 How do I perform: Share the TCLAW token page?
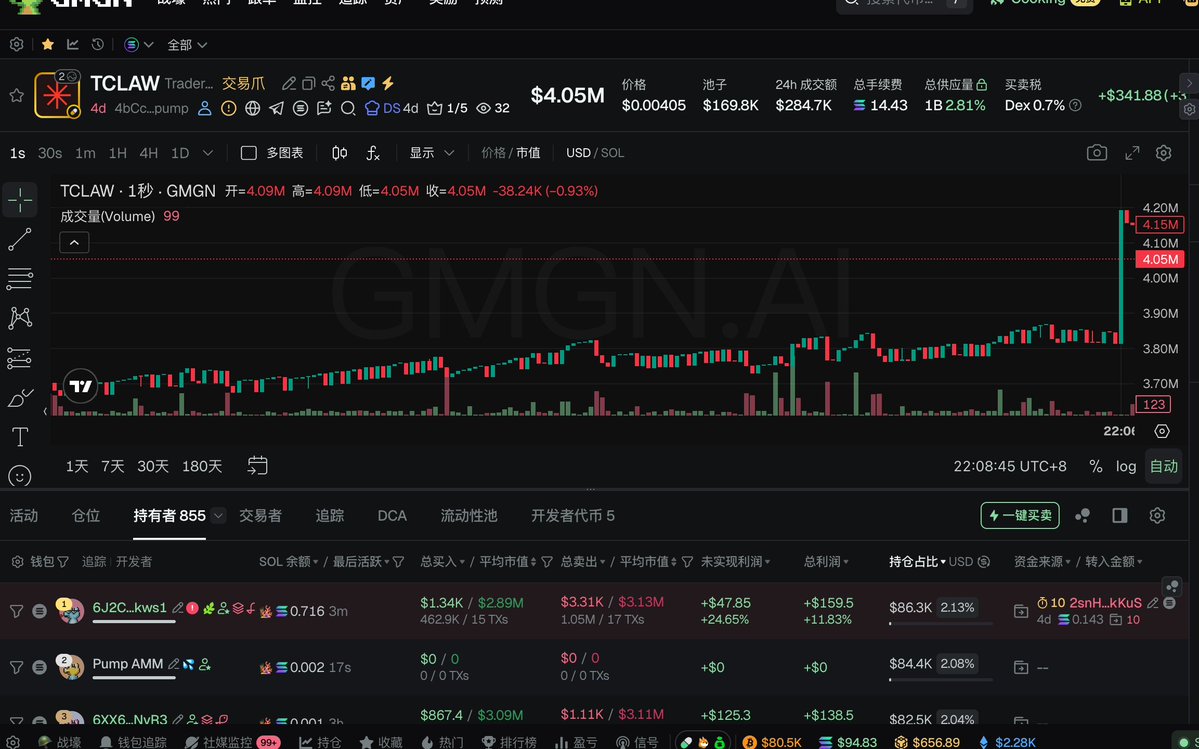tap(328, 83)
